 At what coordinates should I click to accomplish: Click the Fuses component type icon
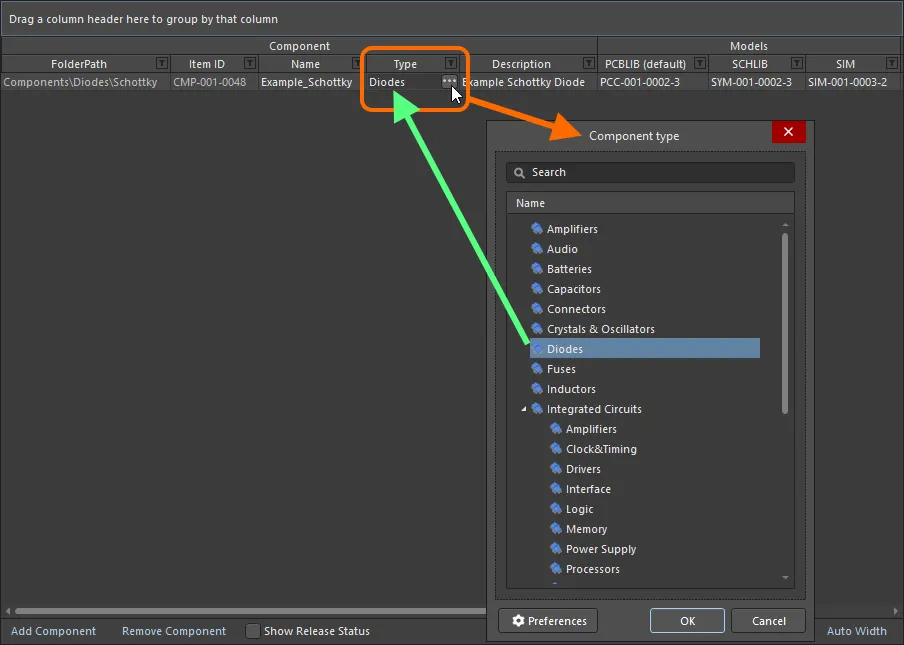(x=537, y=369)
